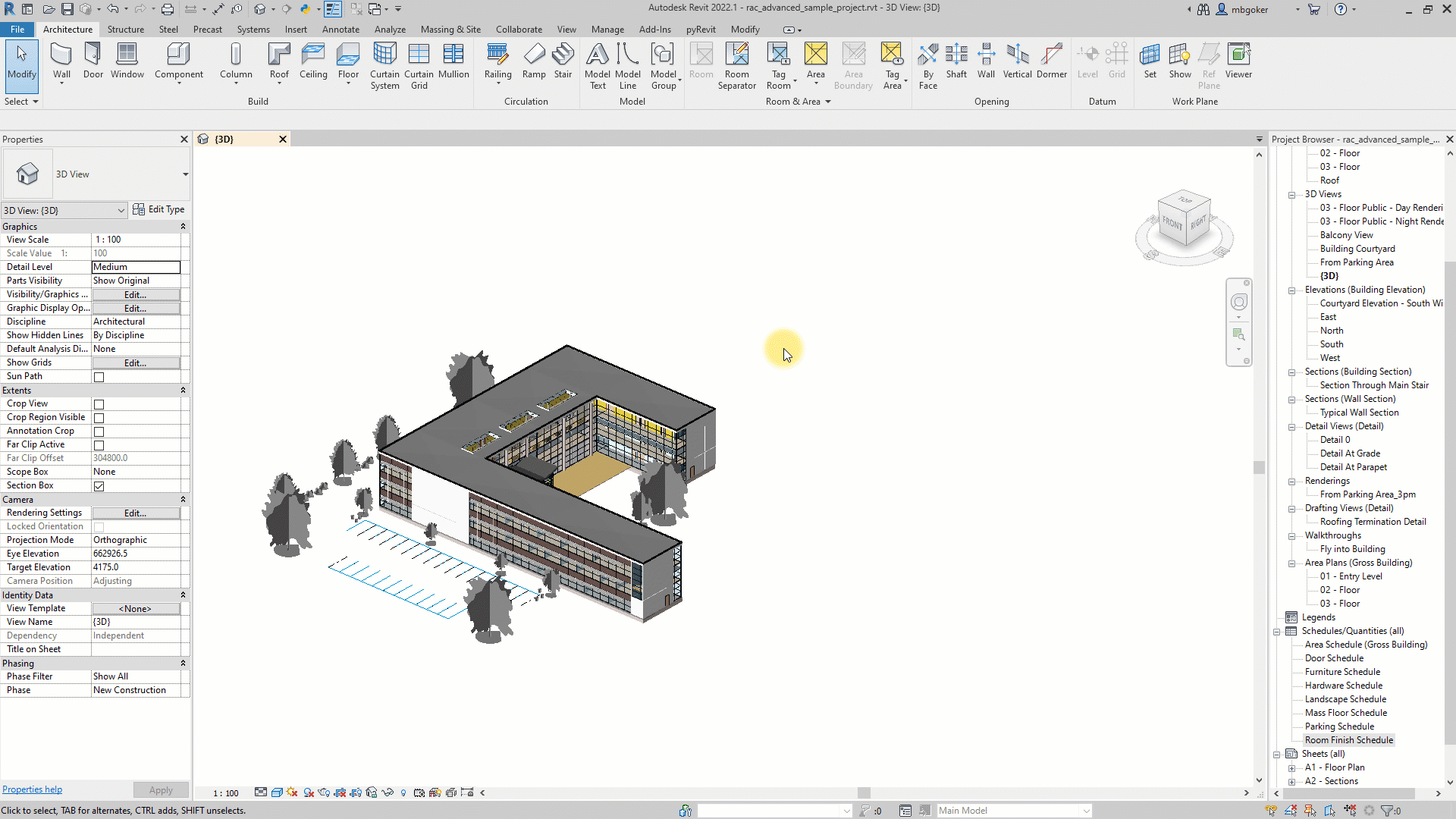Select the Level datum tool
This screenshot has height=819, width=1456.
tap(1088, 61)
